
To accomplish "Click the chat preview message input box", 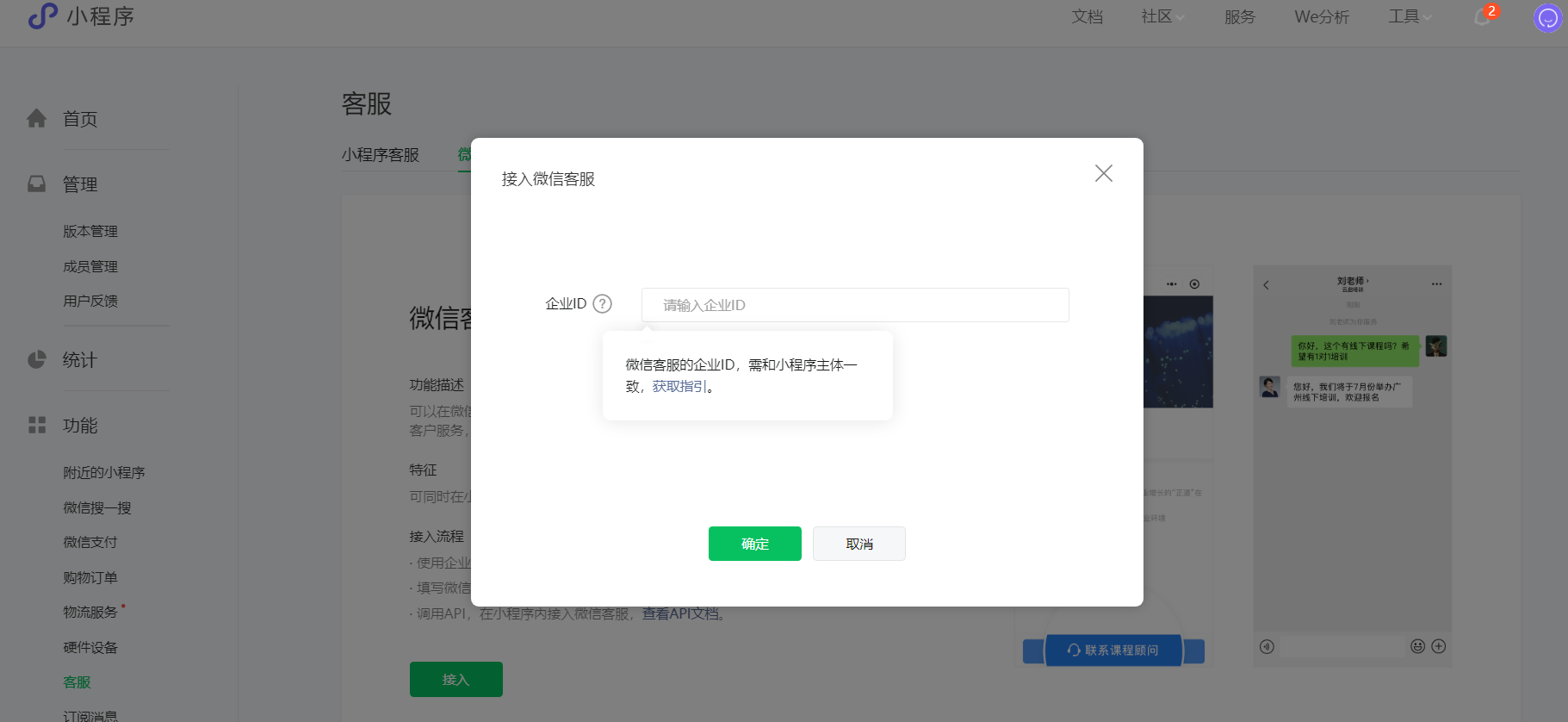I will point(1342,647).
